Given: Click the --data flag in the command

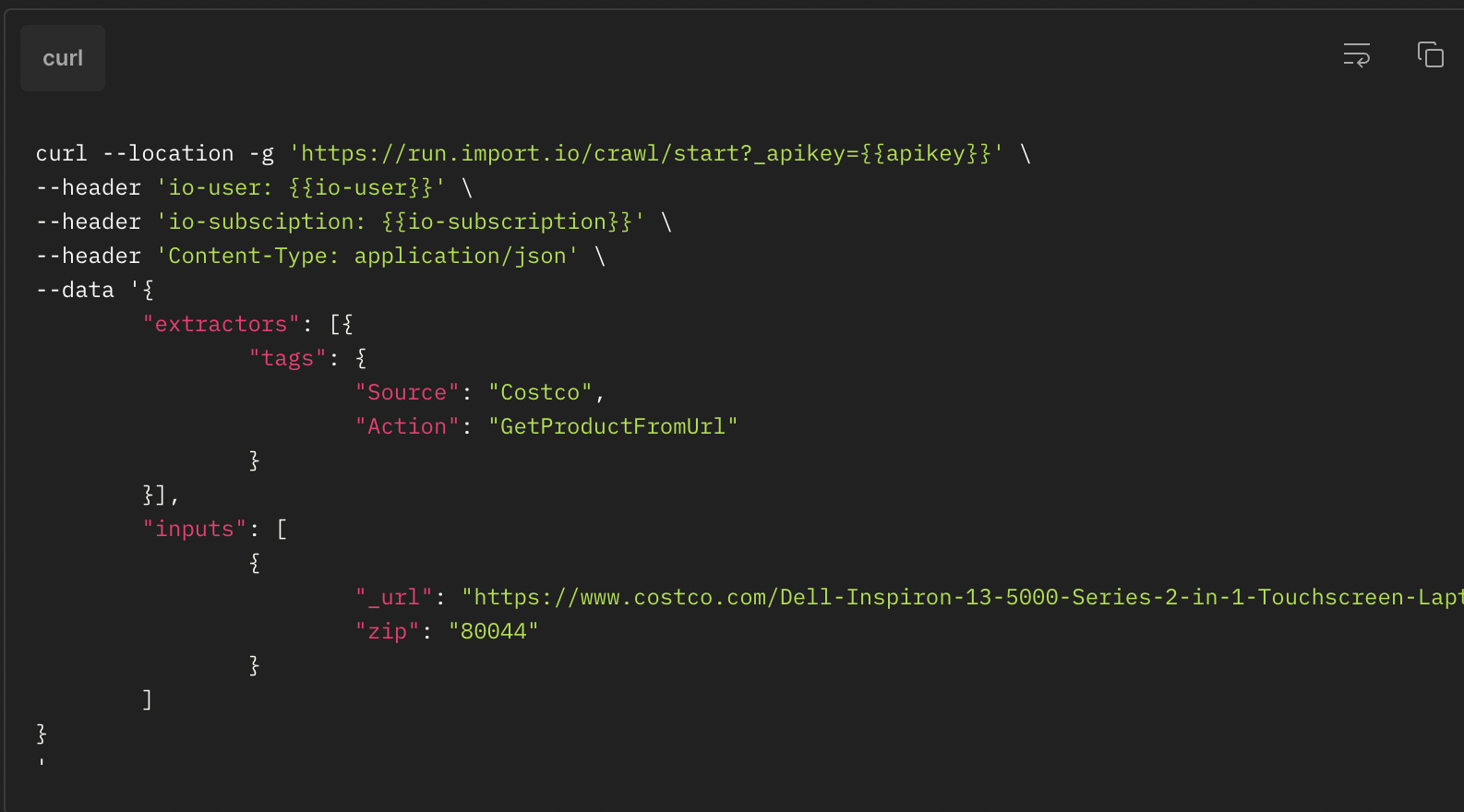Looking at the screenshot, I should pos(75,290).
